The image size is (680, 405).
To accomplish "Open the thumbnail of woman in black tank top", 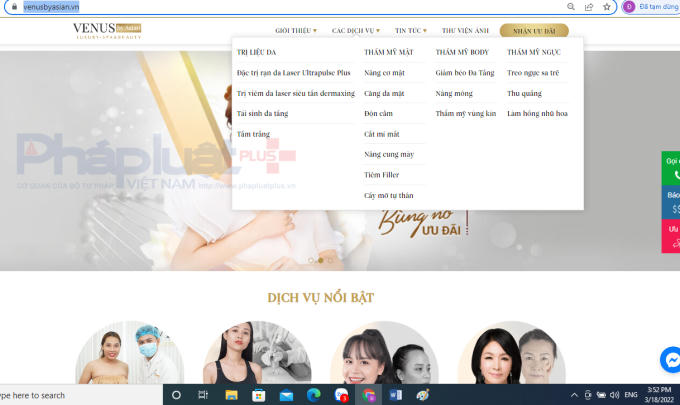I will [x=257, y=353].
